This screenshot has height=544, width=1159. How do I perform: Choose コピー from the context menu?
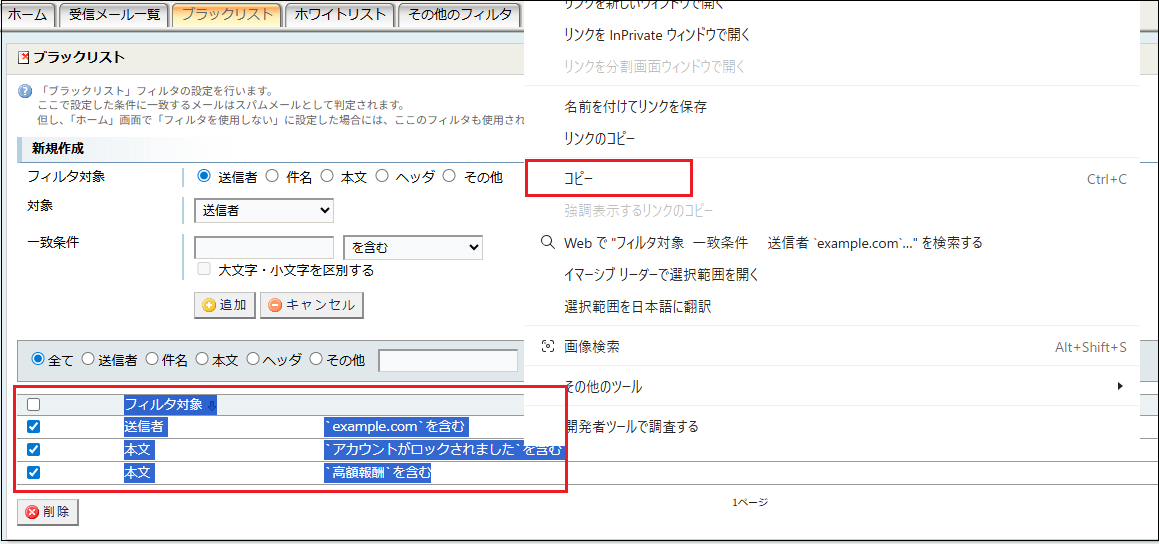pyautogui.click(x=579, y=179)
